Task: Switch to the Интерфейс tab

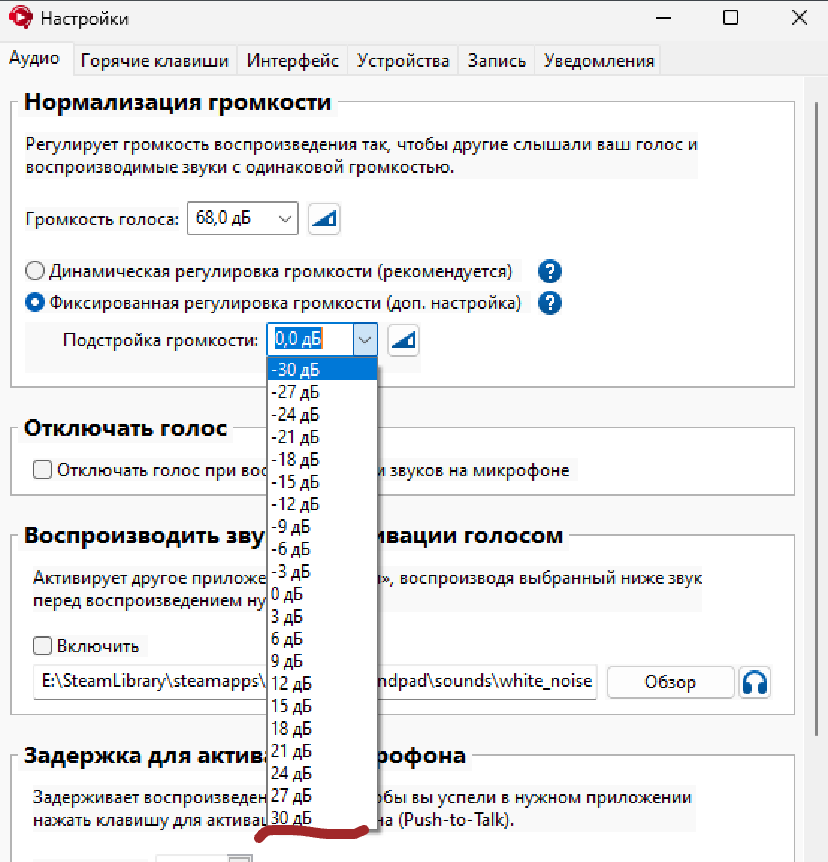Action: (292, 60)
